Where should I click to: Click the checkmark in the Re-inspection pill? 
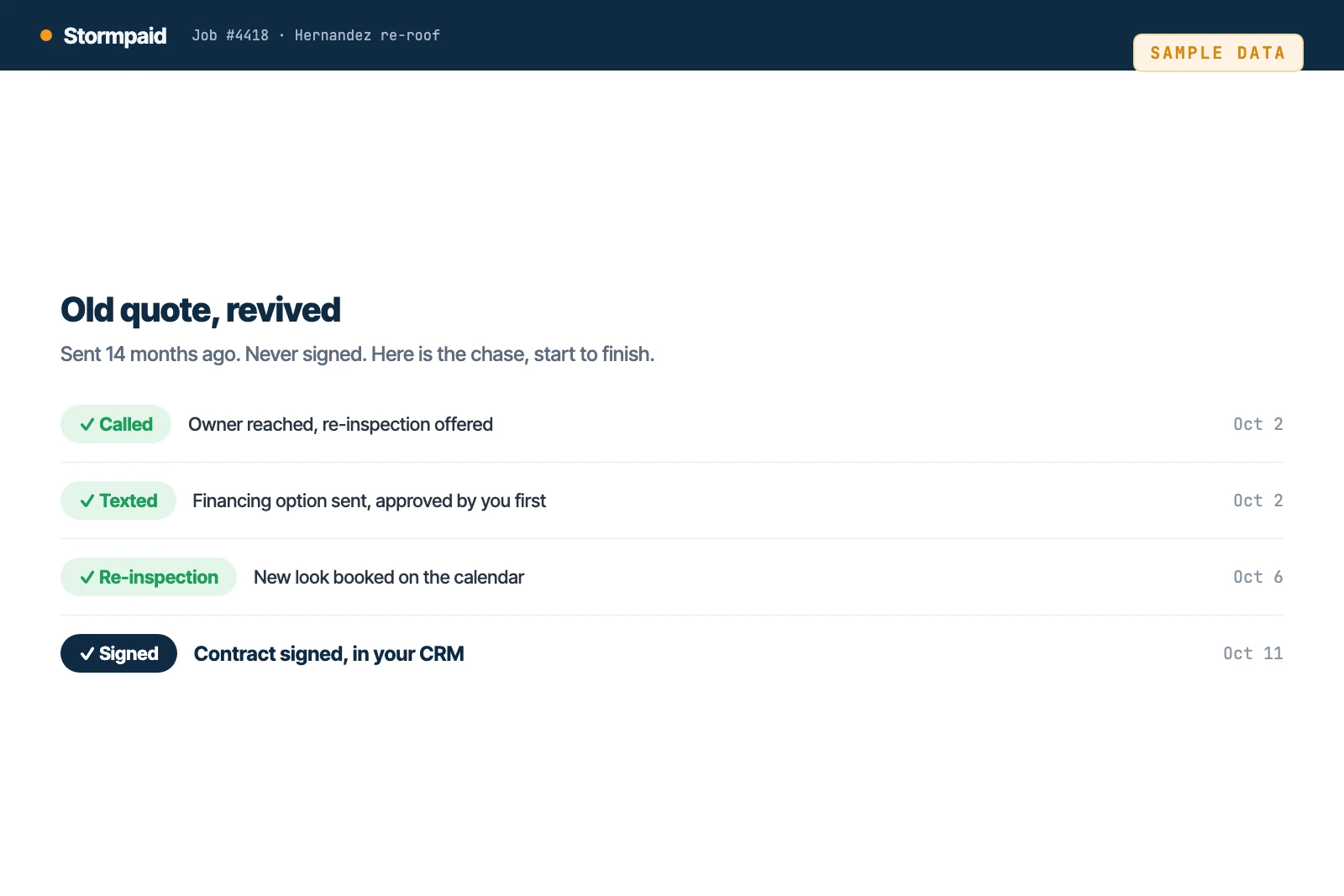(87, 578)
